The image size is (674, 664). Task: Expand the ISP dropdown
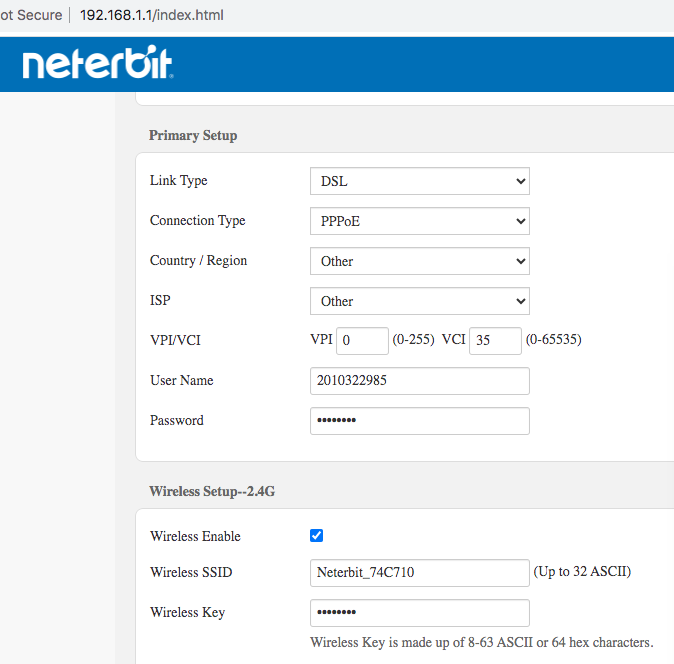click(420, 301)
